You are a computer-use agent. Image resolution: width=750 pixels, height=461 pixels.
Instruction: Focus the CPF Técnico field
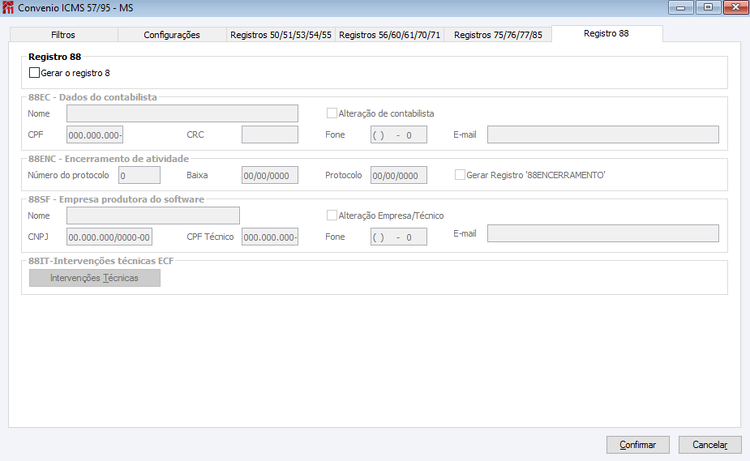pos(270,237)
